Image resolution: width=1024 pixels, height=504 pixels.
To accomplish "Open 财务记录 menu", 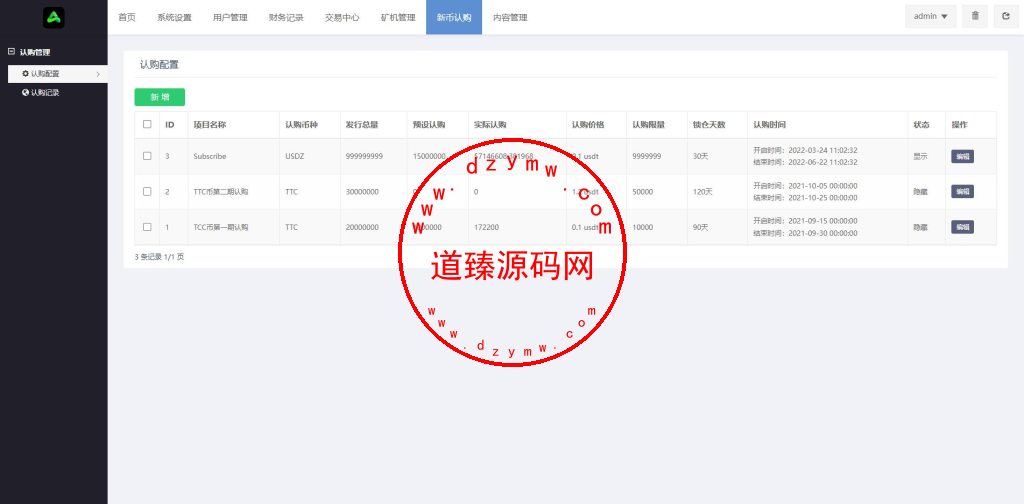I will pyautogui.click(x=286, y=17).
